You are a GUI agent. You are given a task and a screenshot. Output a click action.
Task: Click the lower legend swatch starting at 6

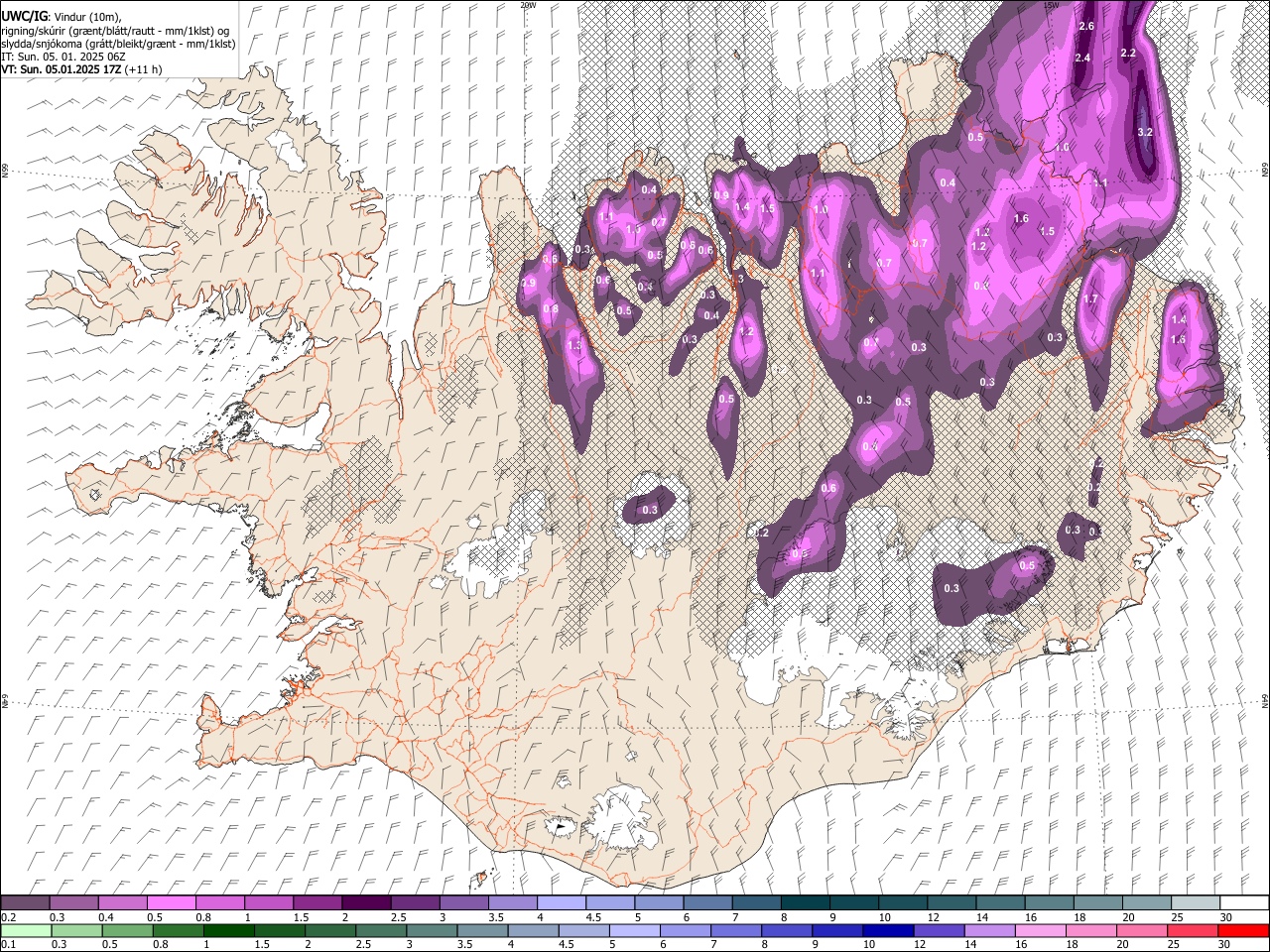[685, 930]
